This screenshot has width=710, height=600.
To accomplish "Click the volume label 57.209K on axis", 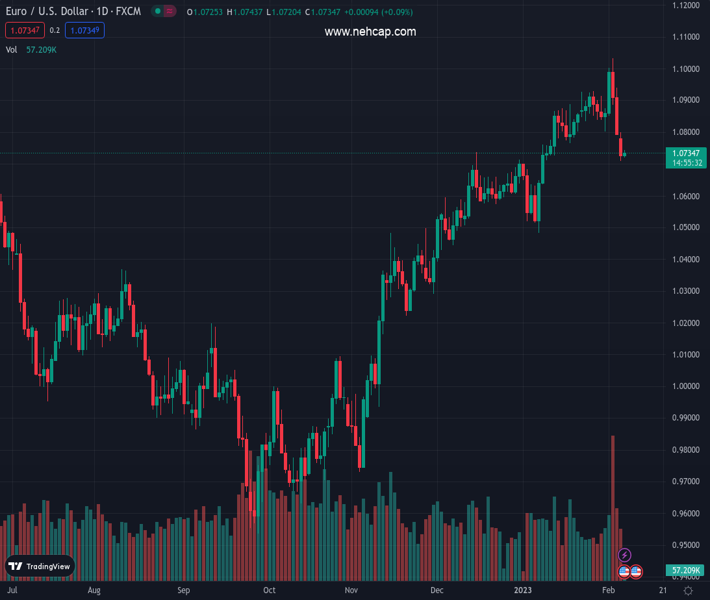I will [685, 570].
